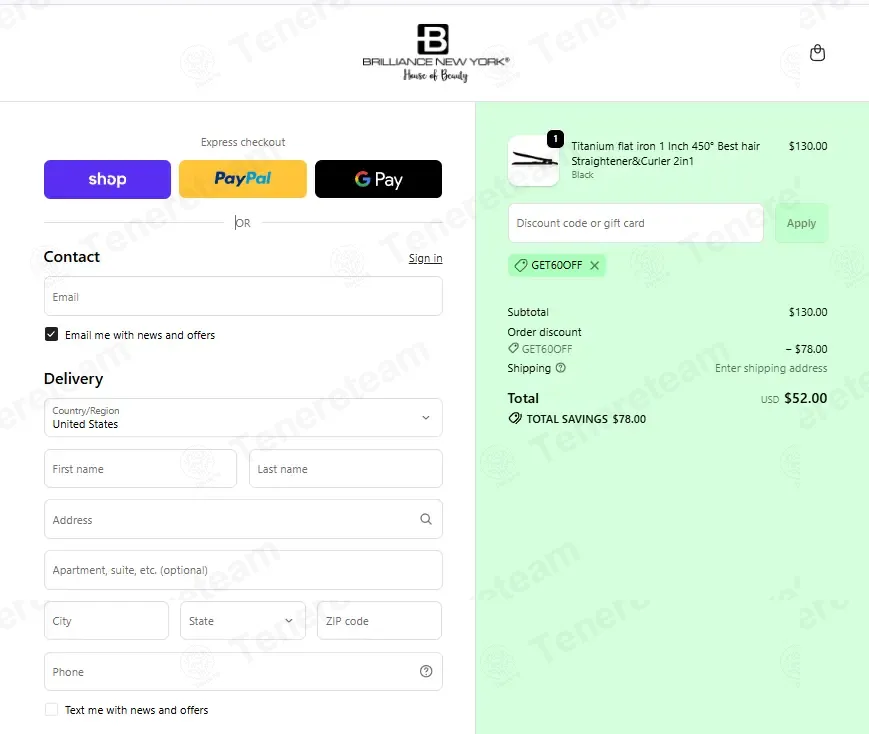Click the Subtotal $130.00 amount
The width and height of the screenshot is (869, 734).
coord(808,312)
